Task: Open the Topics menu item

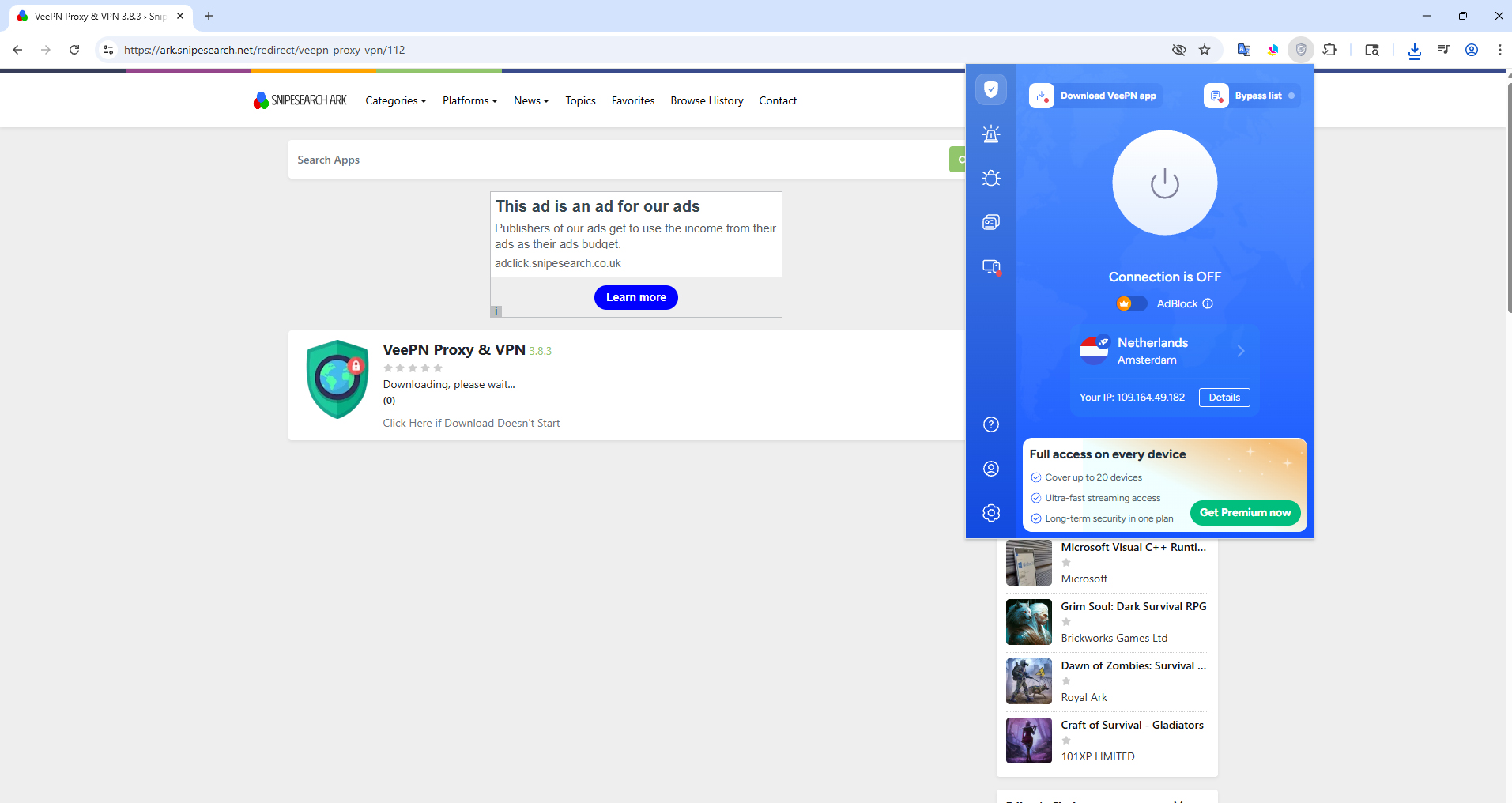Action: (x=581, y=100)
